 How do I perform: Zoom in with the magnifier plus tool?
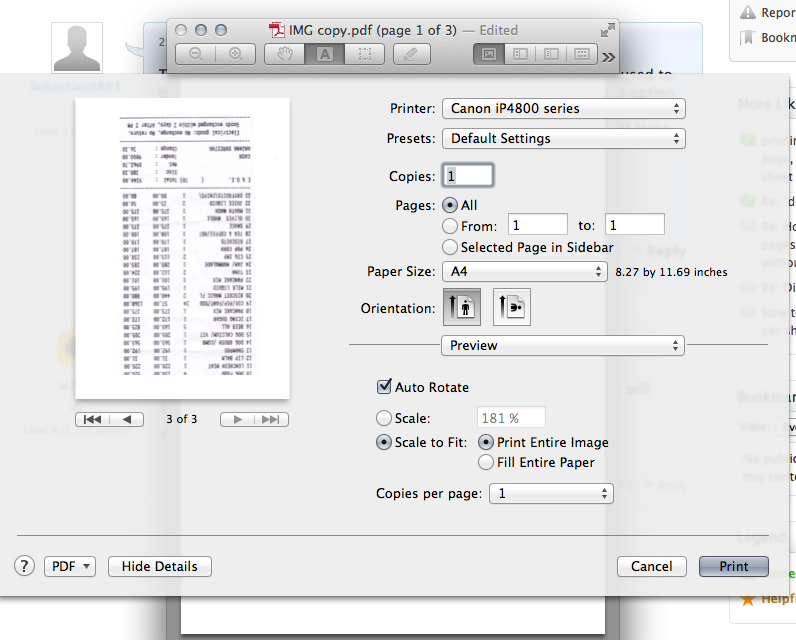[235, 54]
